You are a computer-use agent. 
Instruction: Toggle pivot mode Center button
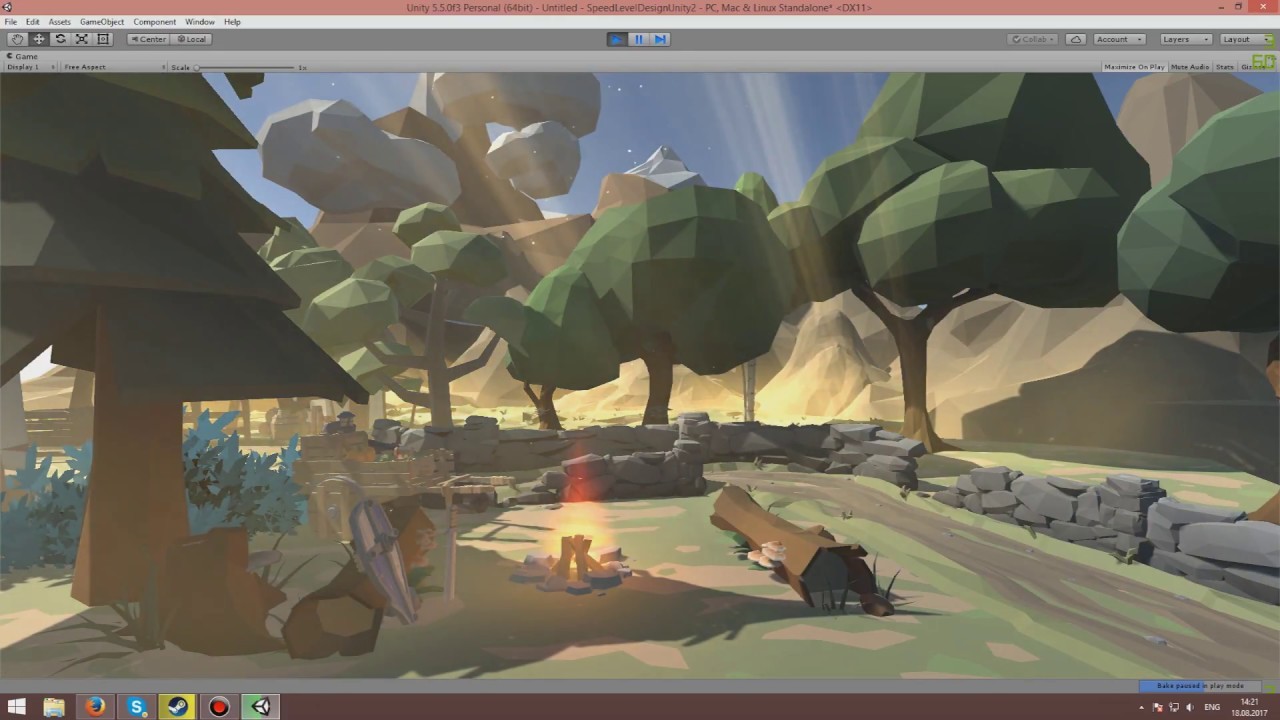pyautogui.click(x=148, y=39)
